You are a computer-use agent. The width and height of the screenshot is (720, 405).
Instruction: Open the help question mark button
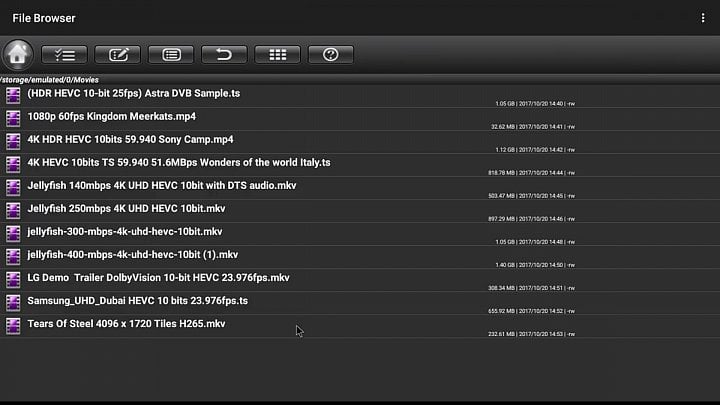pos(331,55)
